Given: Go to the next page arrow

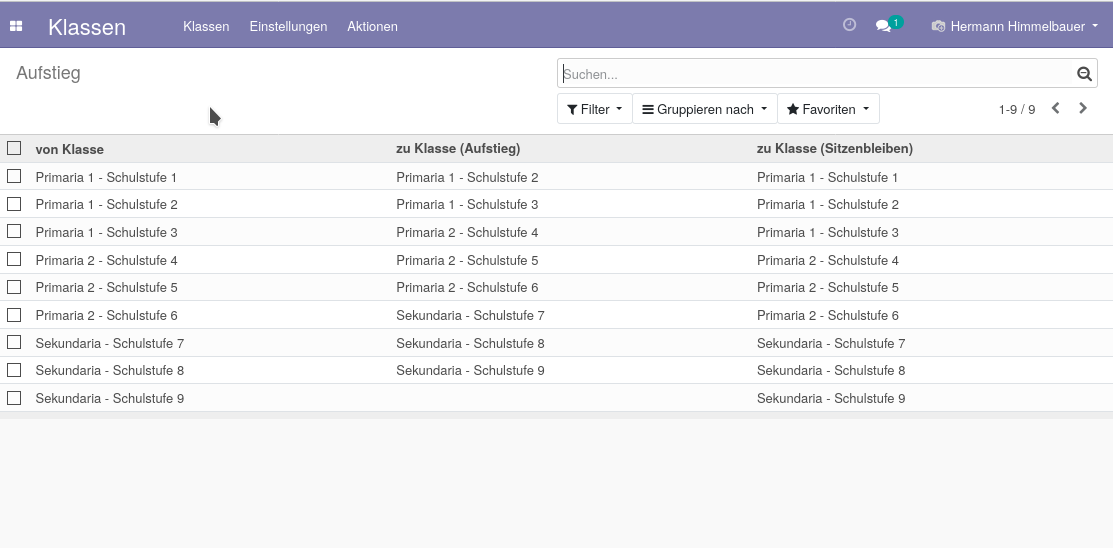Looking at the screenshot, I should (1082, 108).
